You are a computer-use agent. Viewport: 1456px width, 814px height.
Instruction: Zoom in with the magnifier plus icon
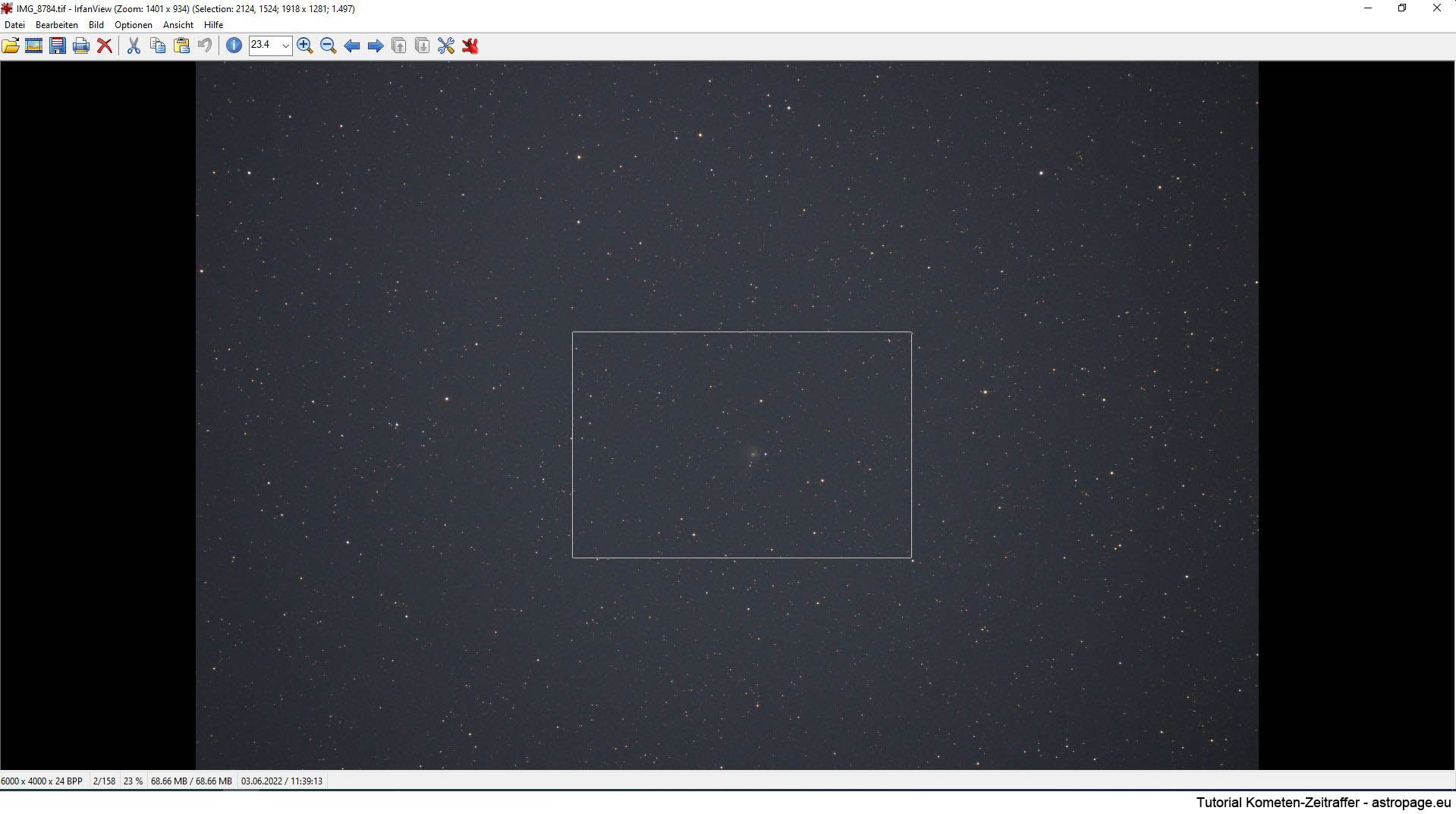tap(305, 46)
